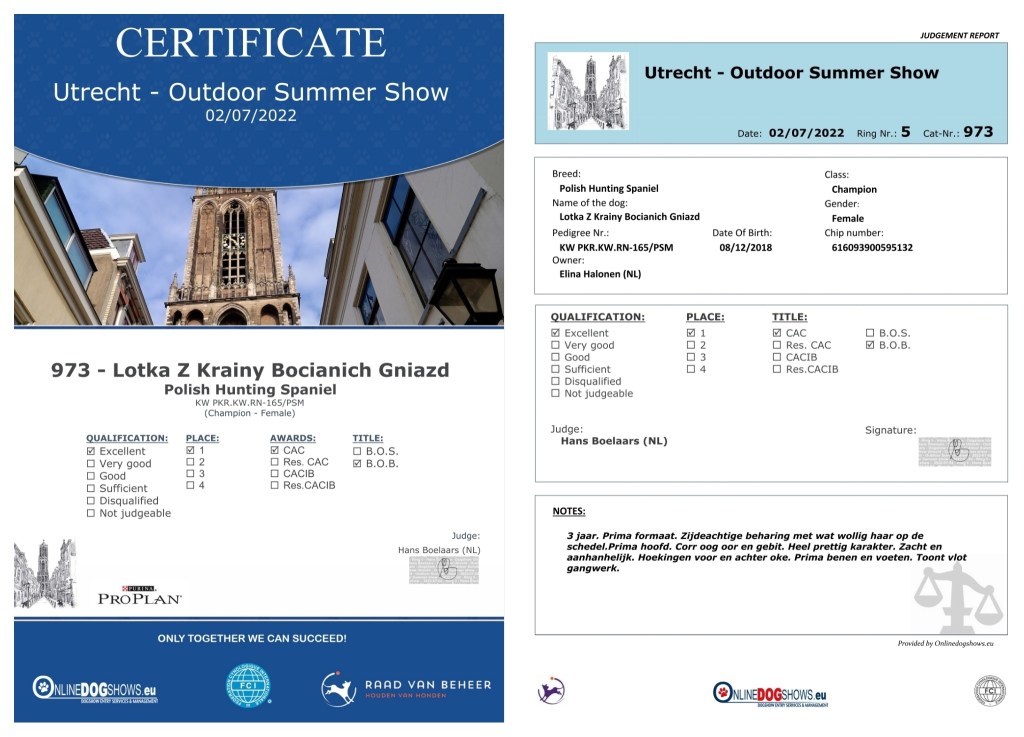Click the Utrecht street sketch thumbnail in the report header

click(588, 91)
